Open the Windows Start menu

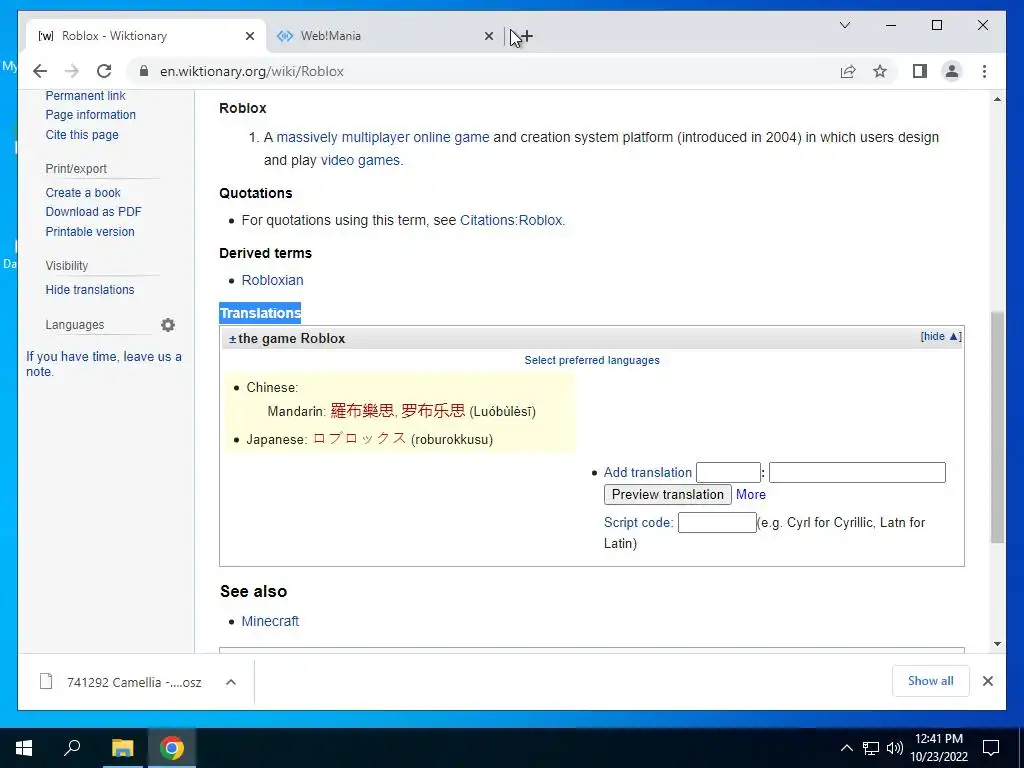[x=24, y=748]
